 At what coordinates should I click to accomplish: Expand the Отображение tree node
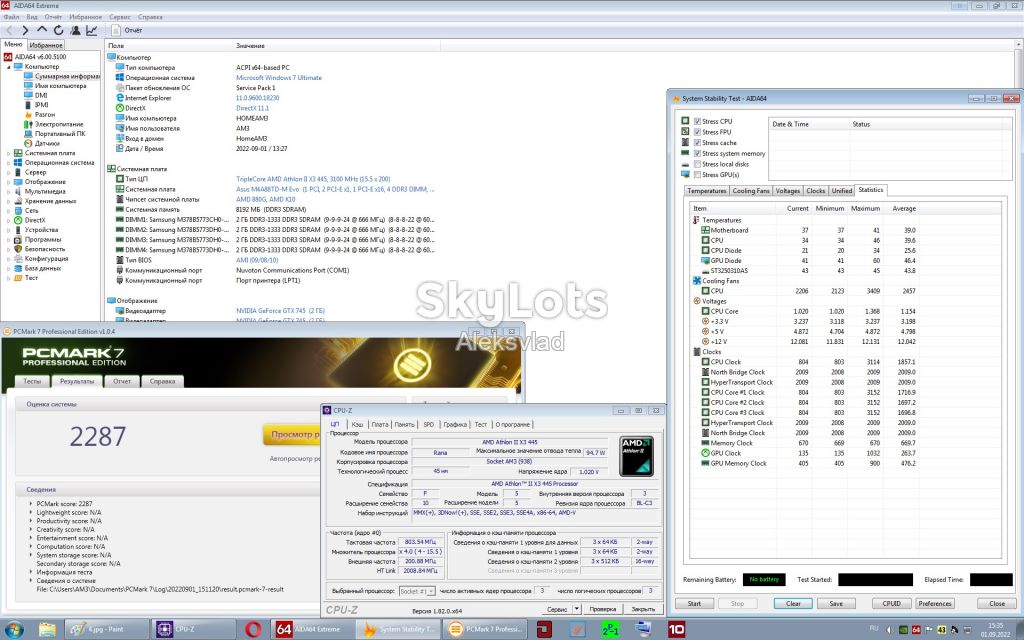[8, 182]
